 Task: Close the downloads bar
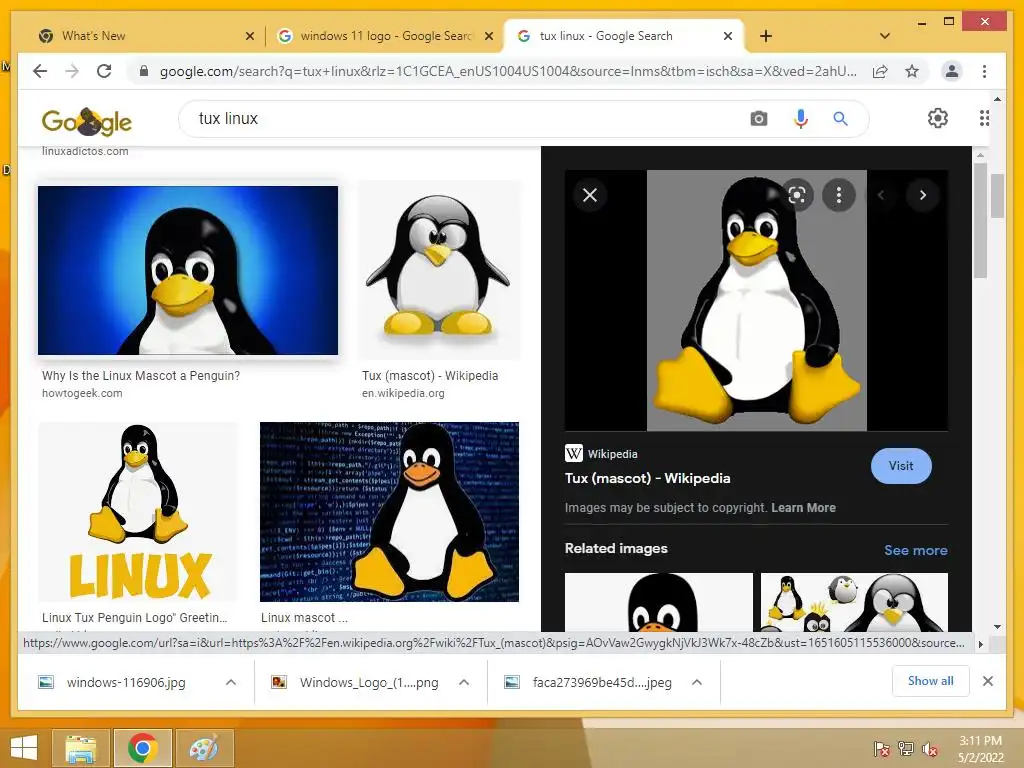pyautogui.click(x=988, y=681)
